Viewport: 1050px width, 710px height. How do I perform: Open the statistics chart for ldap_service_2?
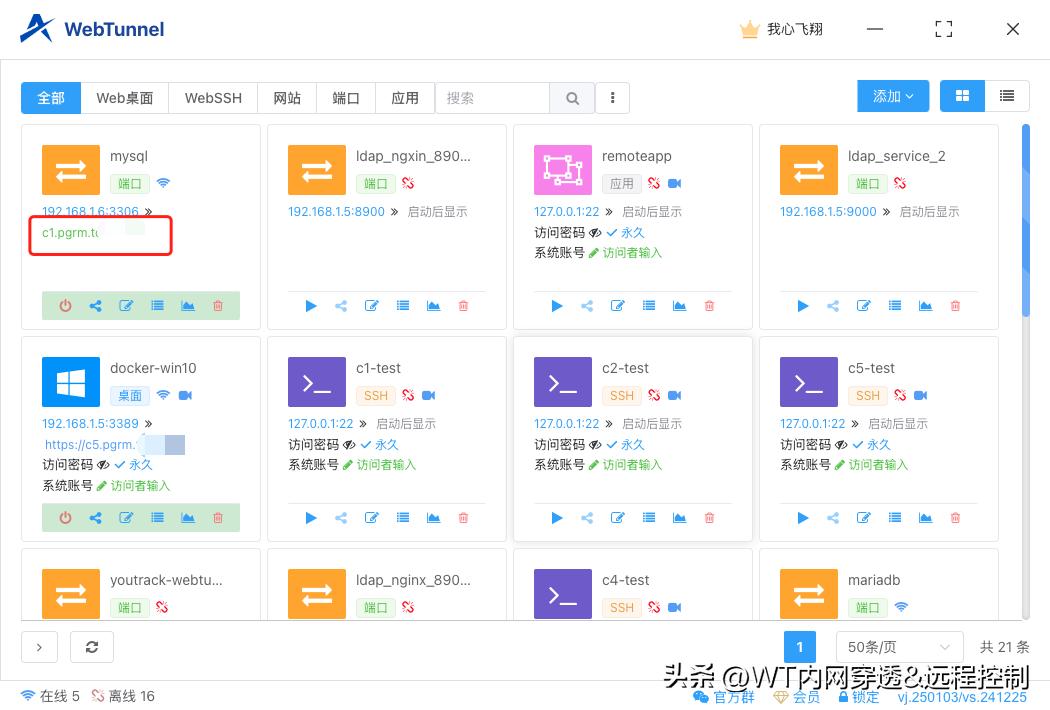pyautogui.click(x=925, y=305)
